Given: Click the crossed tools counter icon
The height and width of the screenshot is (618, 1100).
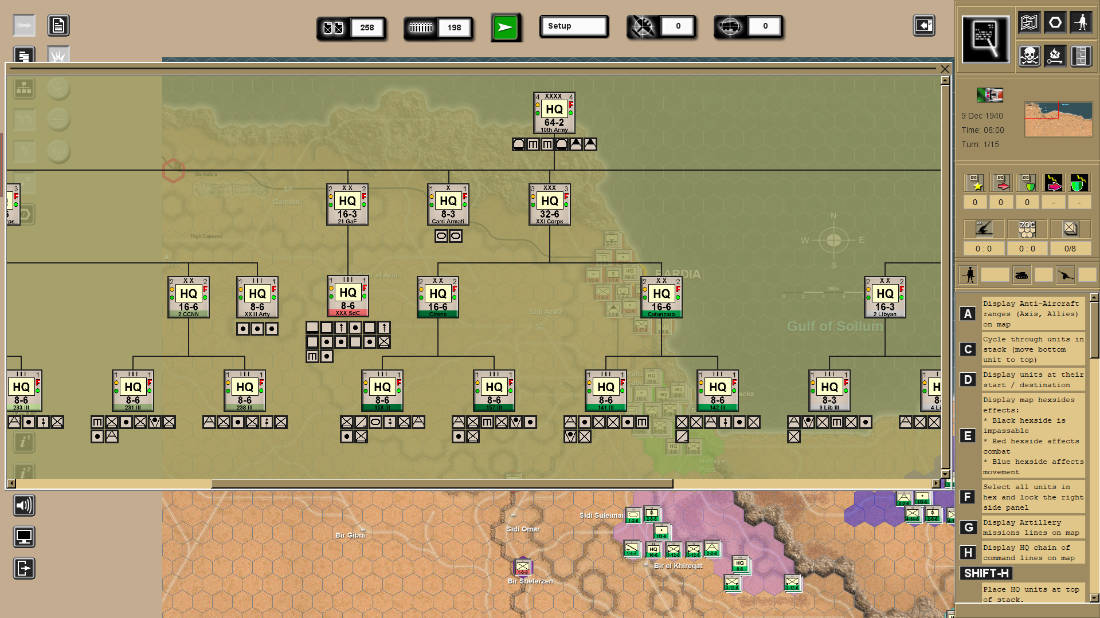Looking at the screenshot, I should [x=642, y=27].
